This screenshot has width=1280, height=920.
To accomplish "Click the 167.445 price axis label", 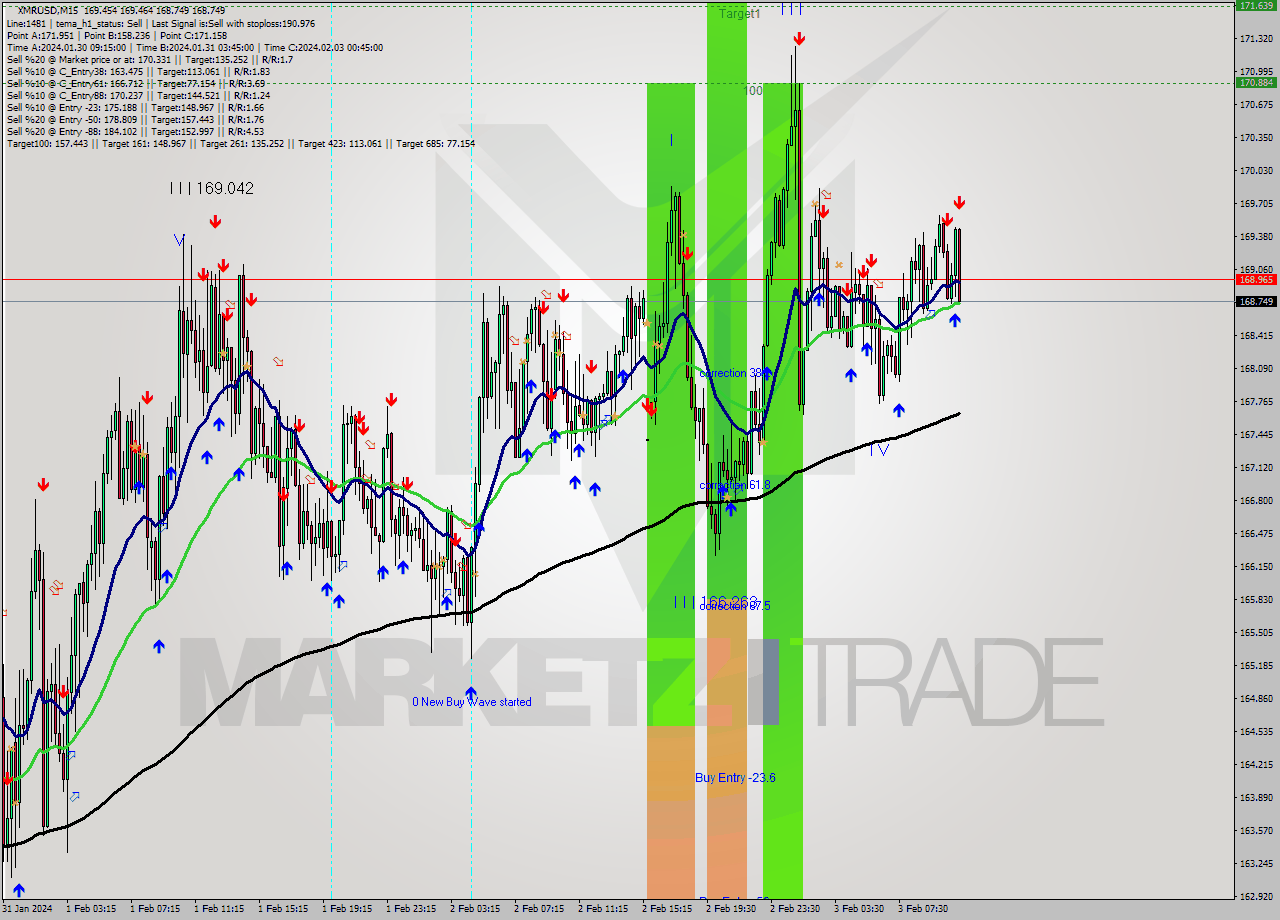I will click(x=1256, y=435).
